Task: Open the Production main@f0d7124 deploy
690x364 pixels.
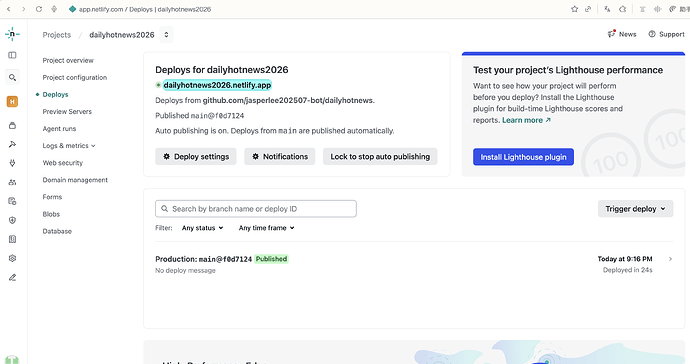Action: pyautogui.click(x=203, y=259)
